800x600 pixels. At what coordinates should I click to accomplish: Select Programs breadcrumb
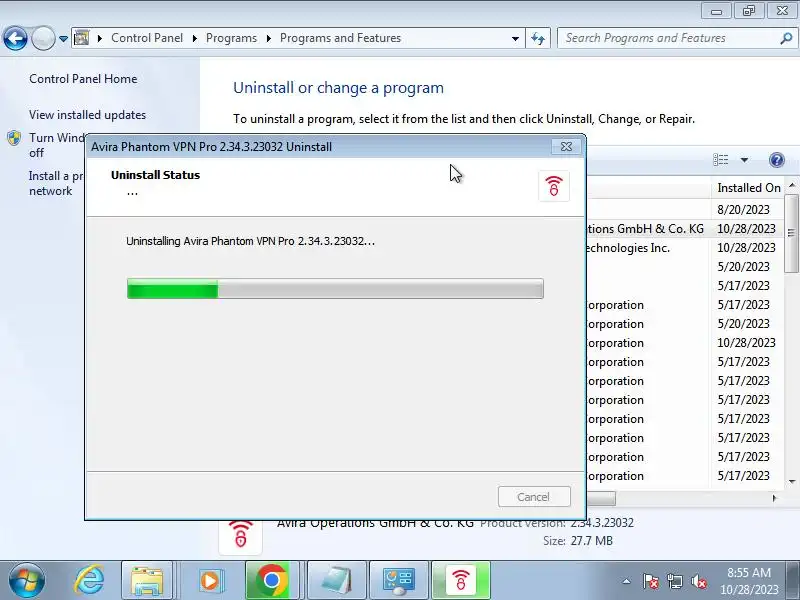[x=231, y=38]
